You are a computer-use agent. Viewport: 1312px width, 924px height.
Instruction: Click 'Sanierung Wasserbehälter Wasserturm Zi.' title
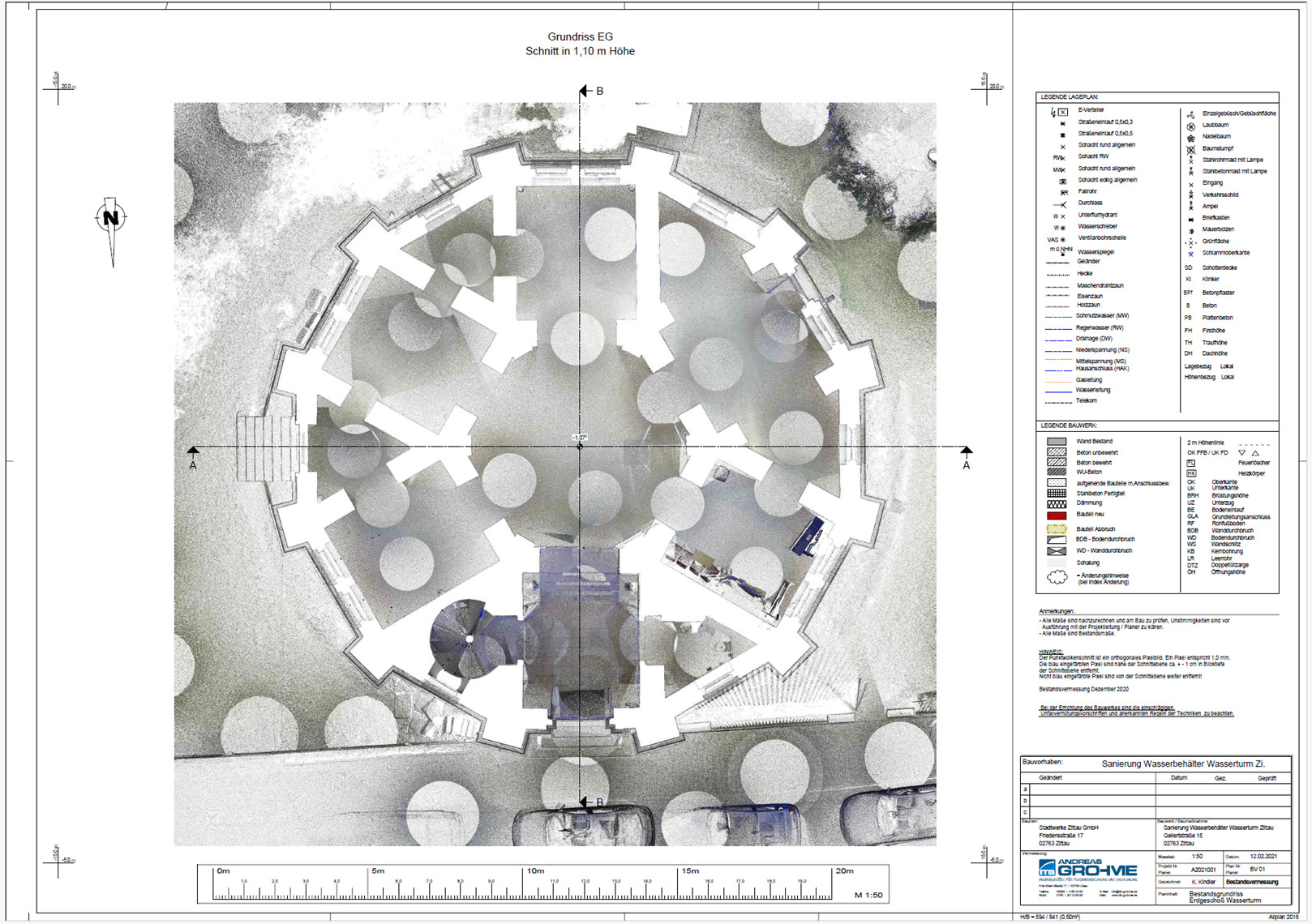click(1183, 764)
